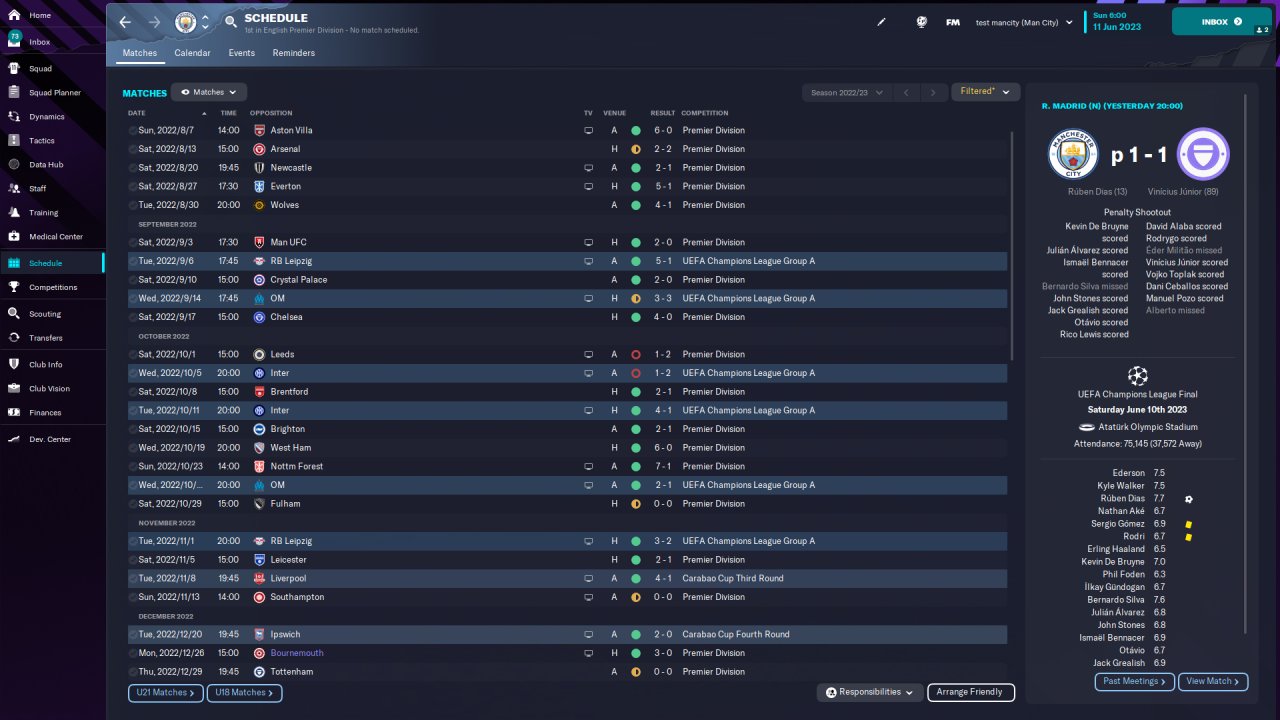Tick the marker on Aston Villa row
Image resolution: width=1280 pixels, height=720 pixels.
132,131
